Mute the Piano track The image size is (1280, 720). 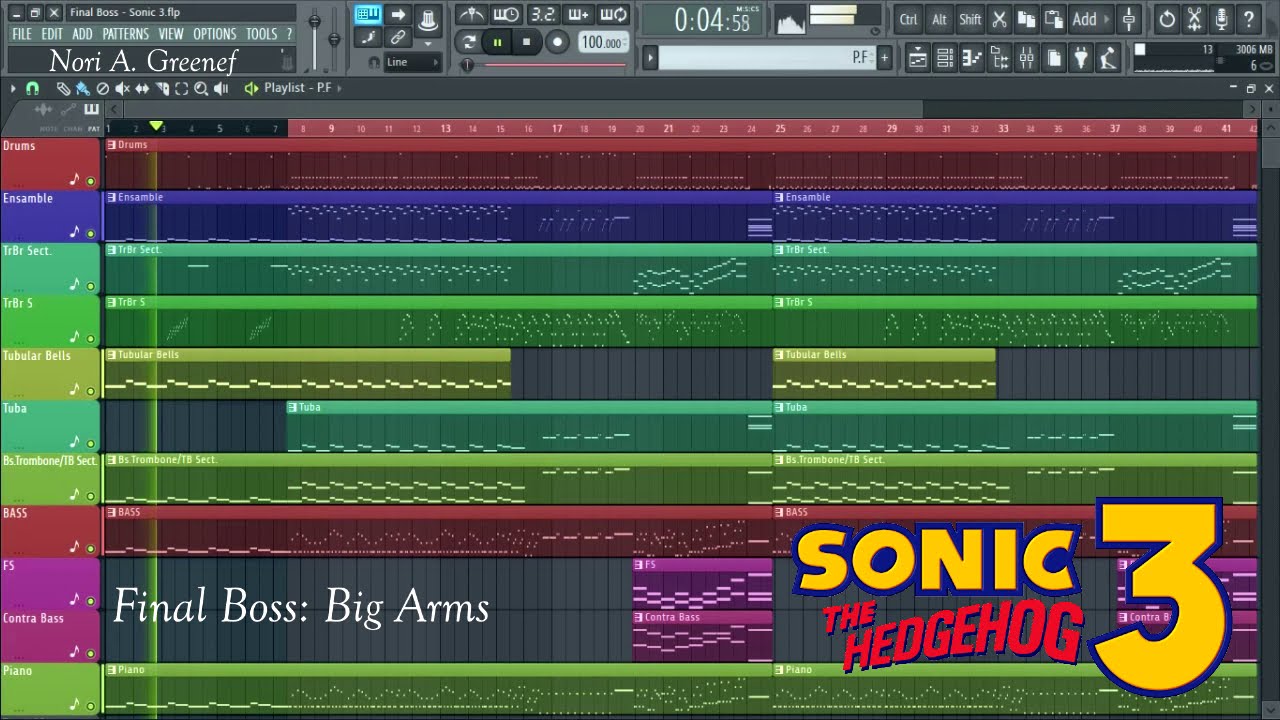pos(91,706)
